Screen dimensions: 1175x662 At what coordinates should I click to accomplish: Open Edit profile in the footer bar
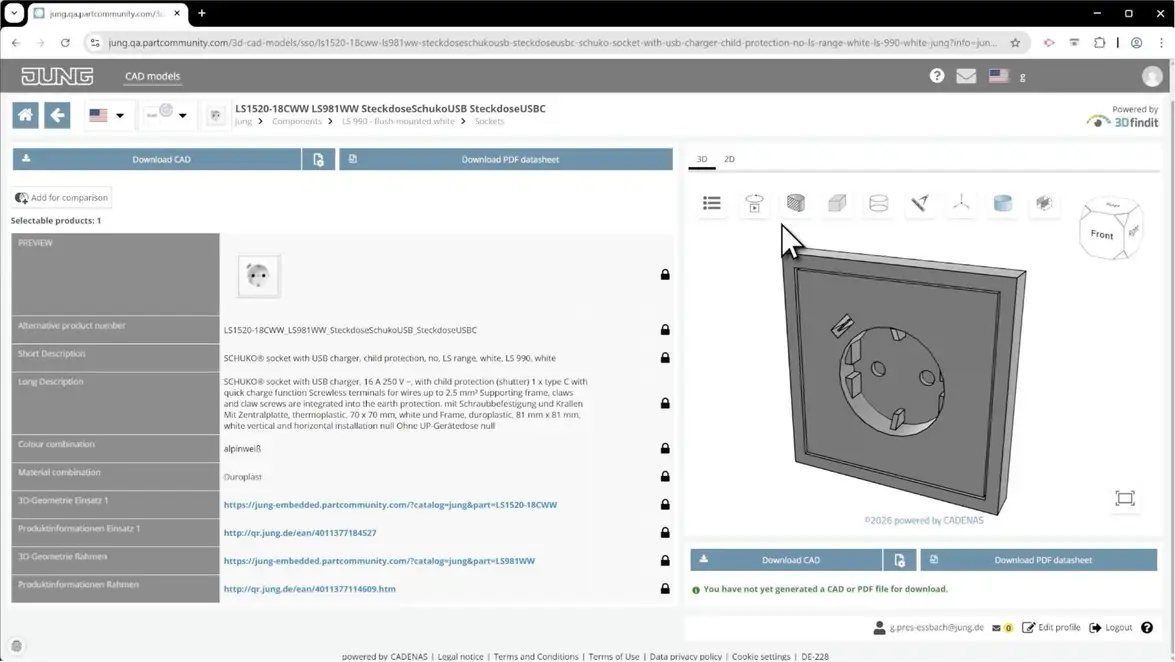pyautogui.click(x=1051, y=628)
